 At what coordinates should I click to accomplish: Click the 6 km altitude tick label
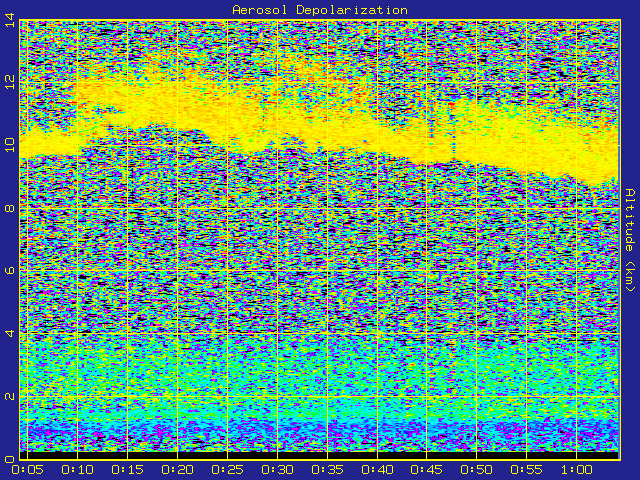pos(10,271)
